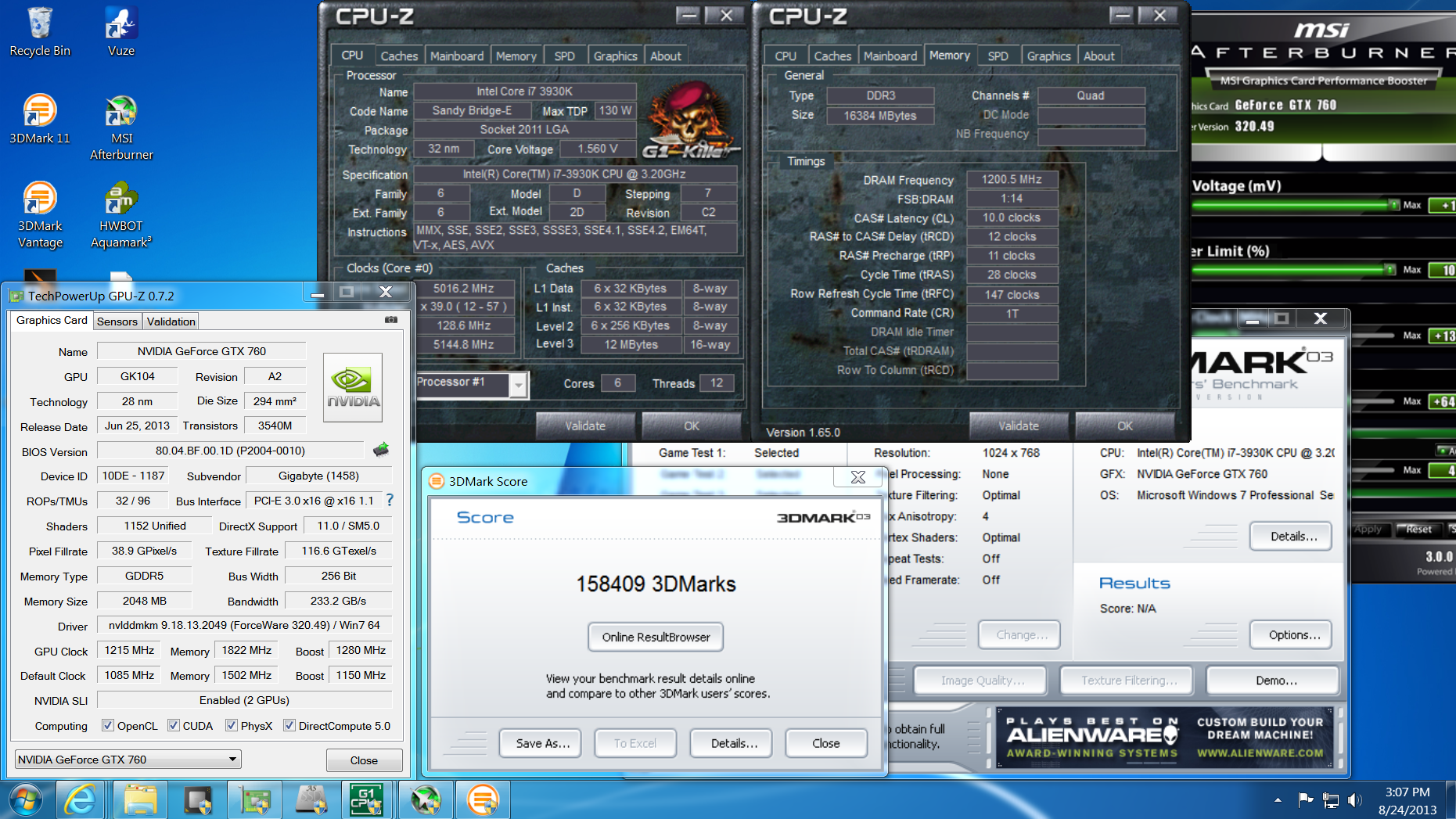1456x819 pixels.
Task: Click the Validate button in Memory CPU-Z
Action: point(1018,426)
